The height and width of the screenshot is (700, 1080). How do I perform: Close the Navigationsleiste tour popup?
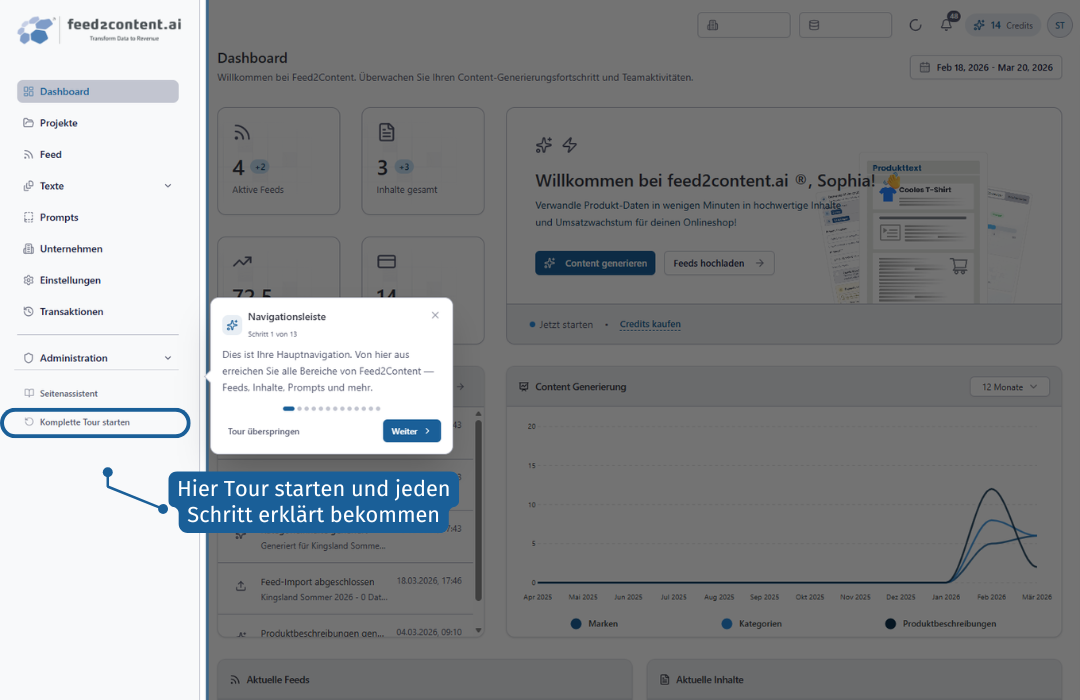pos(435,315)
